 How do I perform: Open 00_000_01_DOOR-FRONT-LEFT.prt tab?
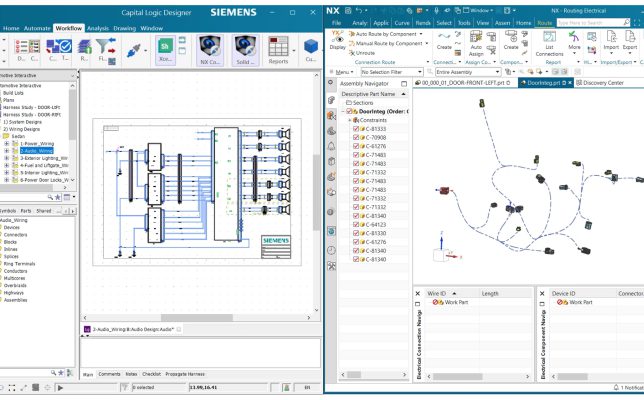[x=462, y=83]
